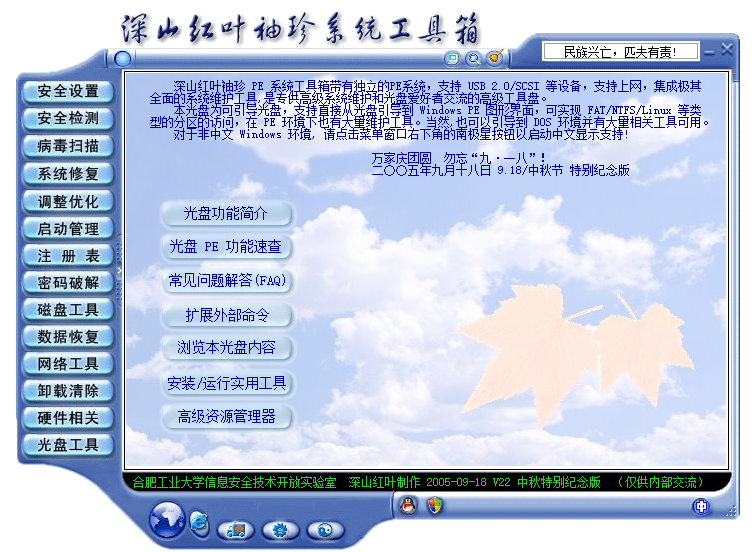
Task: Open 安全设置 from the sidebar
Action: [68, 91]
